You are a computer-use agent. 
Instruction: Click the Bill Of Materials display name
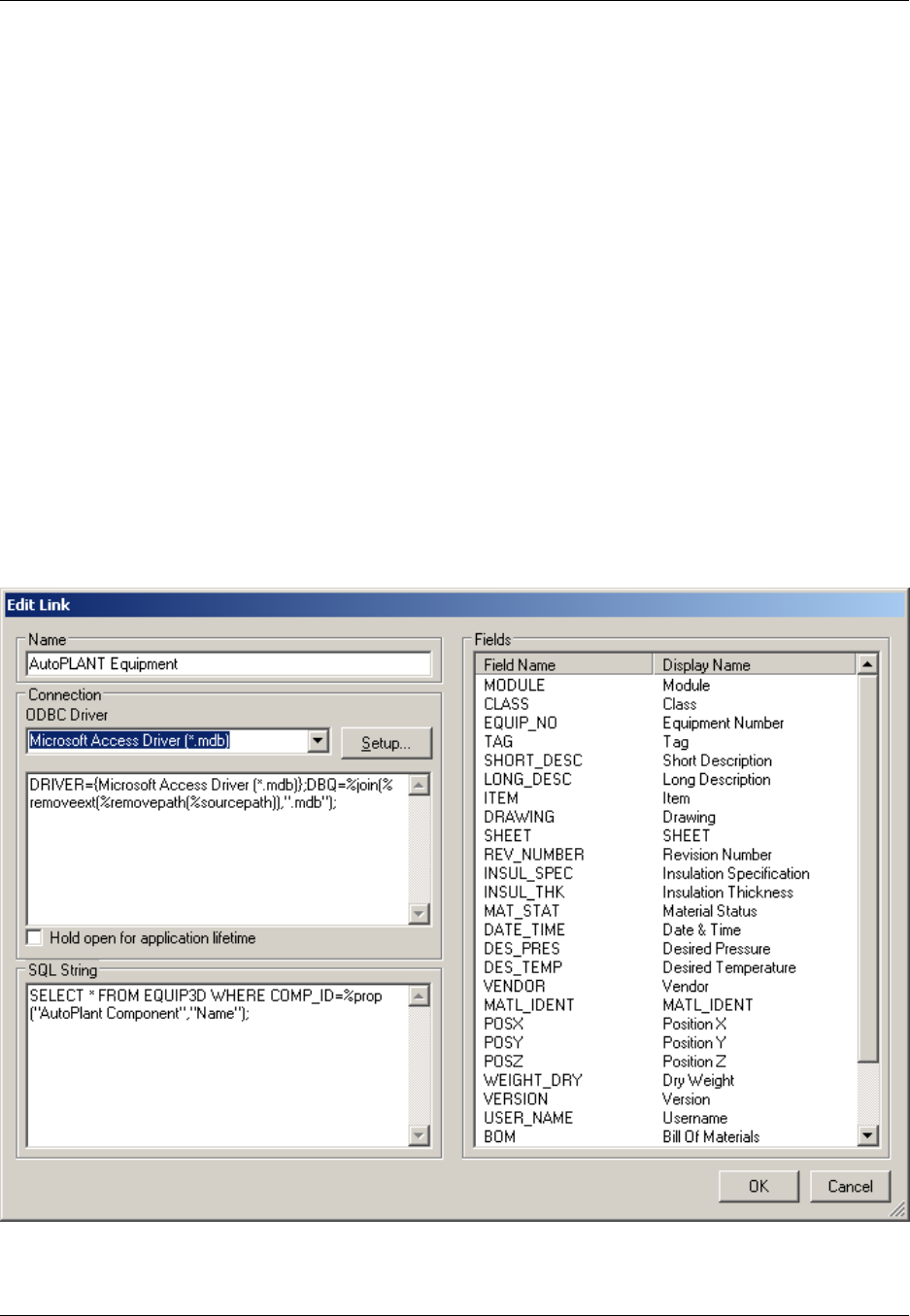(711, 1137)
